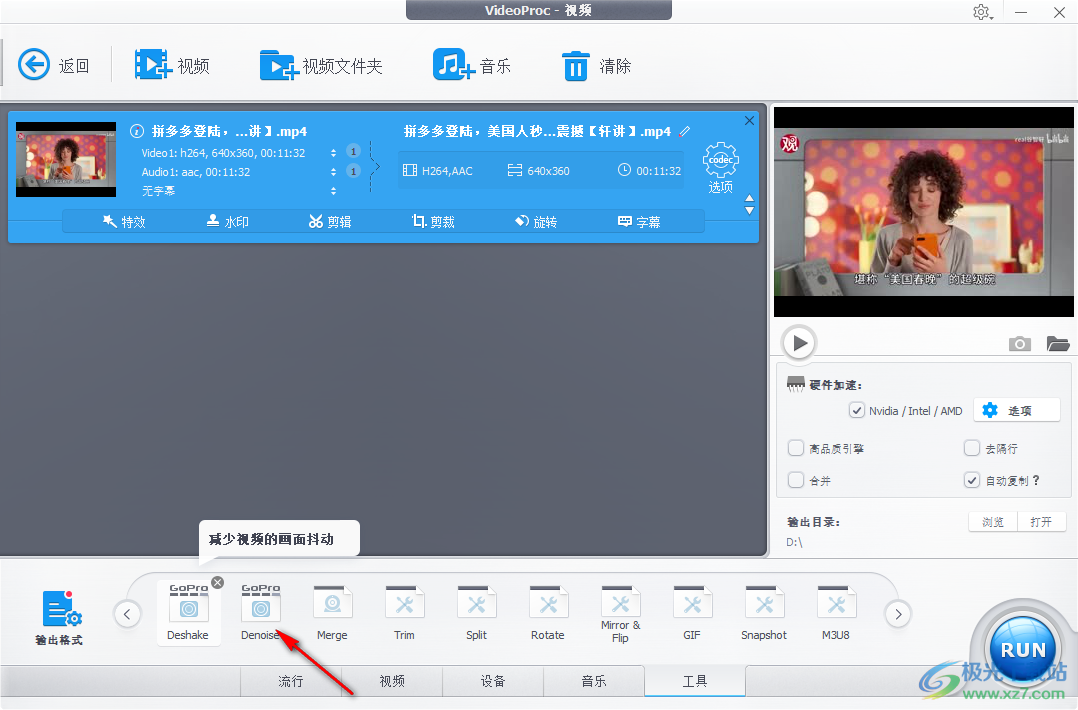Click 浏览 to browse output directory
This screenshot has width=1078, height=710.
[991, 521]
